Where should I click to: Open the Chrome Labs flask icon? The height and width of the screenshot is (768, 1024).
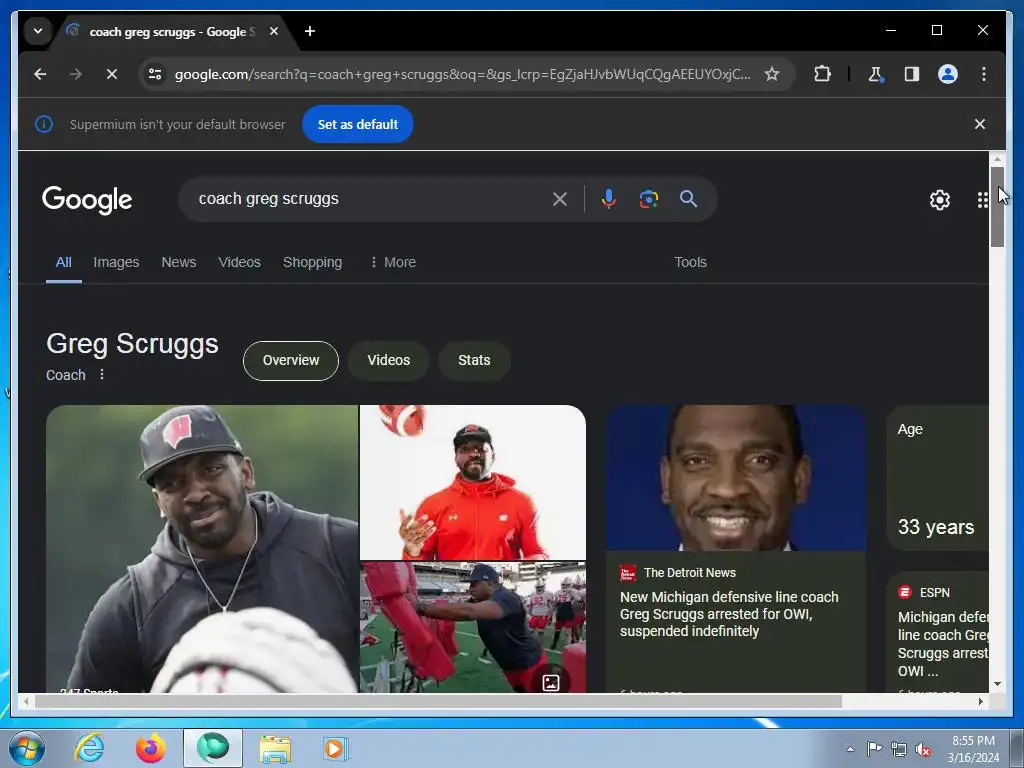pos(876,74)
